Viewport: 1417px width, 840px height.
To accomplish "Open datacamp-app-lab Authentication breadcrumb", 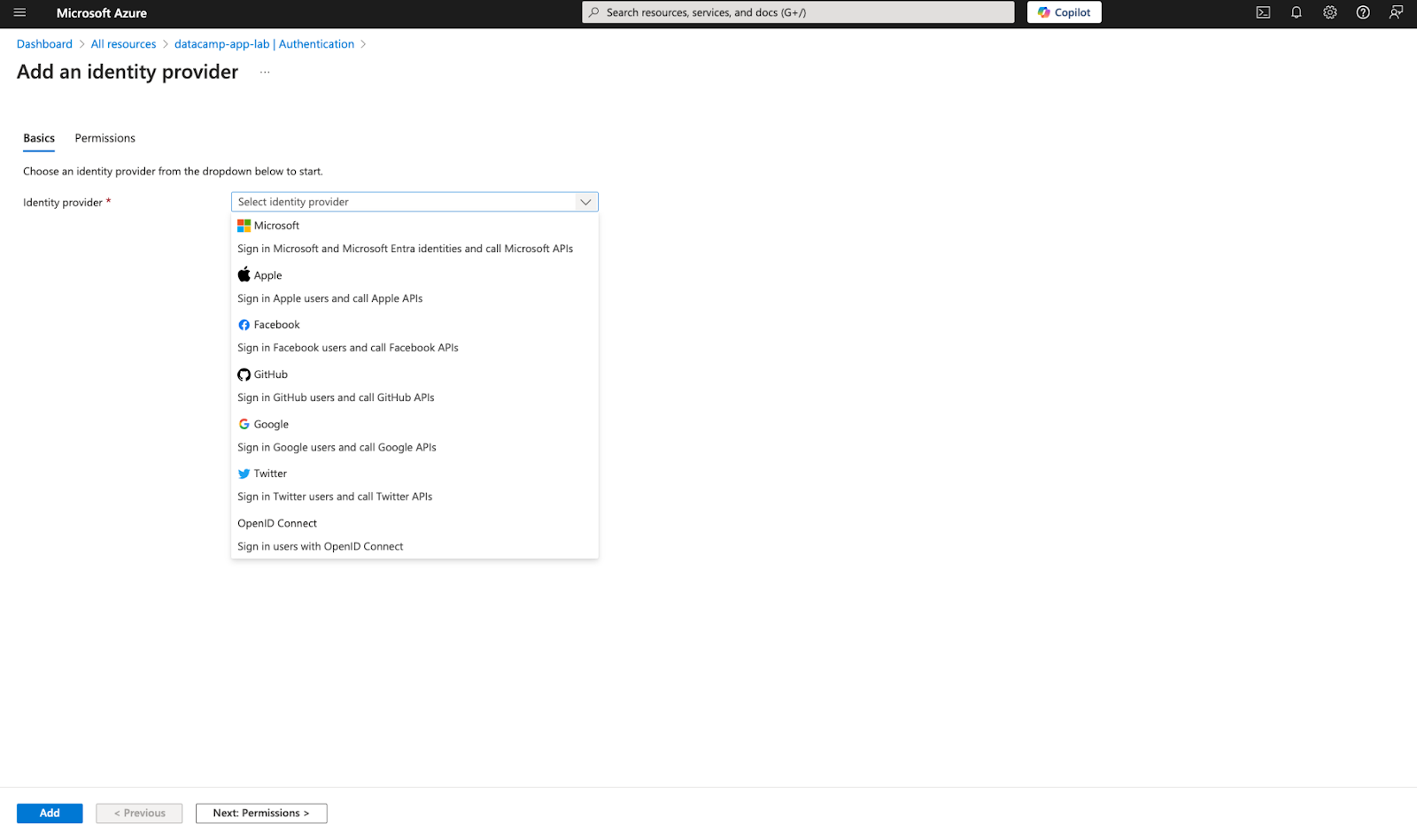I will click(264, 44).
